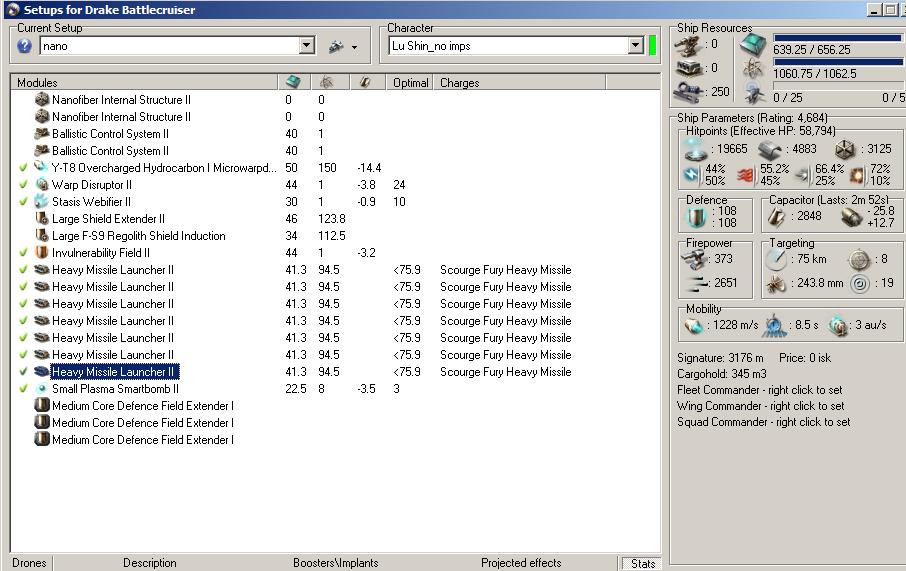Click the Optimal column header
The image size is (906, 571).
coord(410,83)
